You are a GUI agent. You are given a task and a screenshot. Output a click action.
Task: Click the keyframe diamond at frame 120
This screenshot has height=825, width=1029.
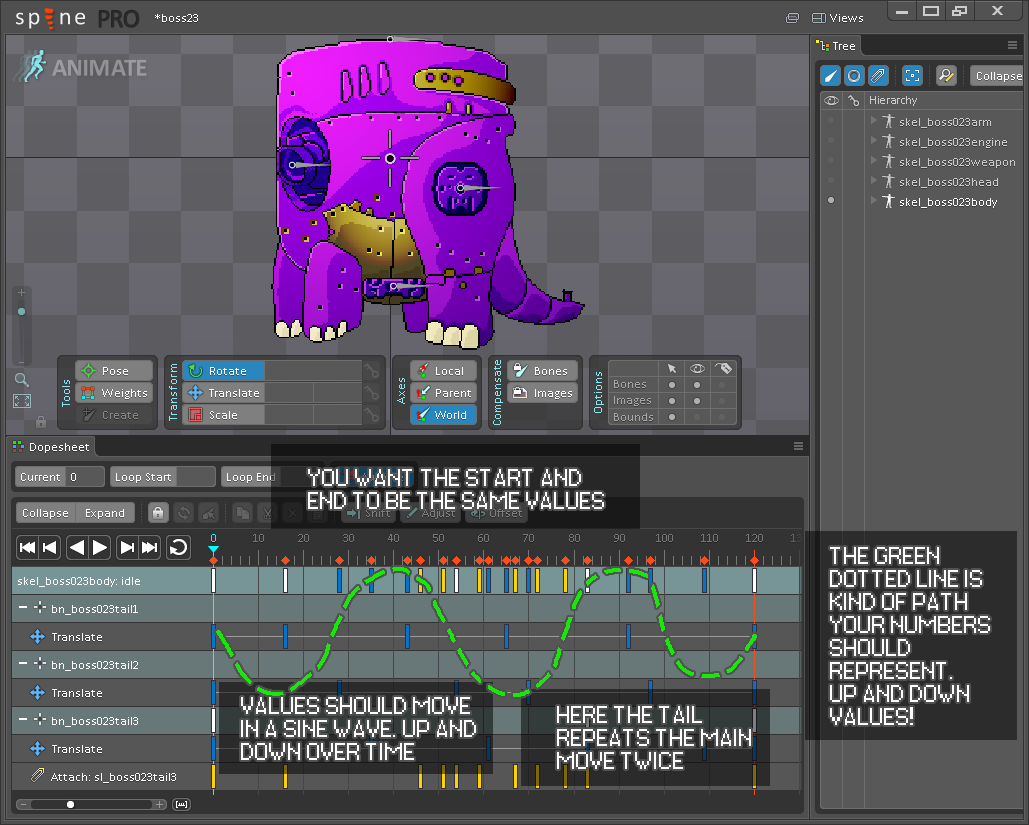[755, 561]
